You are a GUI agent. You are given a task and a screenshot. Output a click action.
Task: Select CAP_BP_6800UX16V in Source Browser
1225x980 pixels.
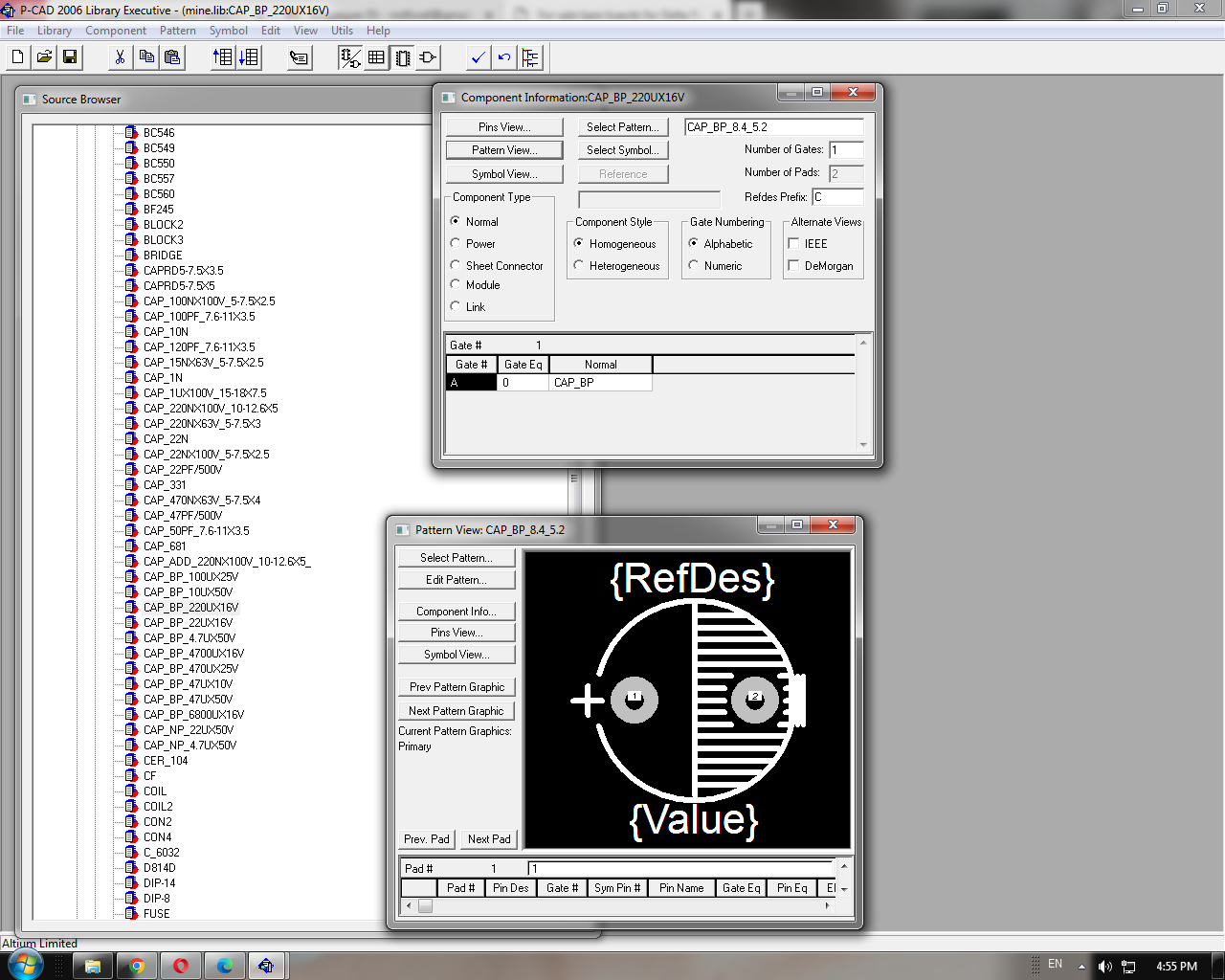[x=193, y=714]
